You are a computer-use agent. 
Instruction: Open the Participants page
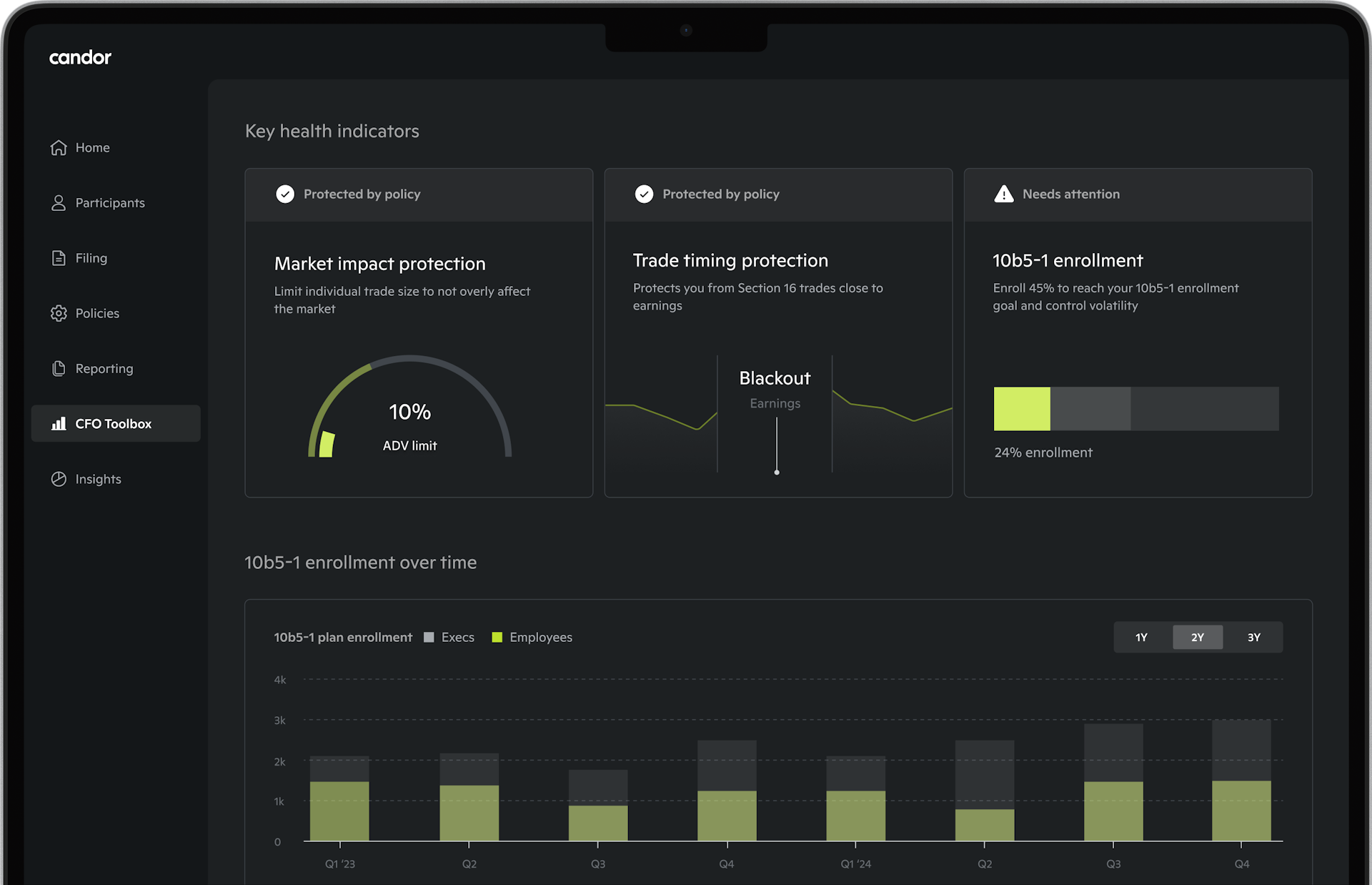116,203
